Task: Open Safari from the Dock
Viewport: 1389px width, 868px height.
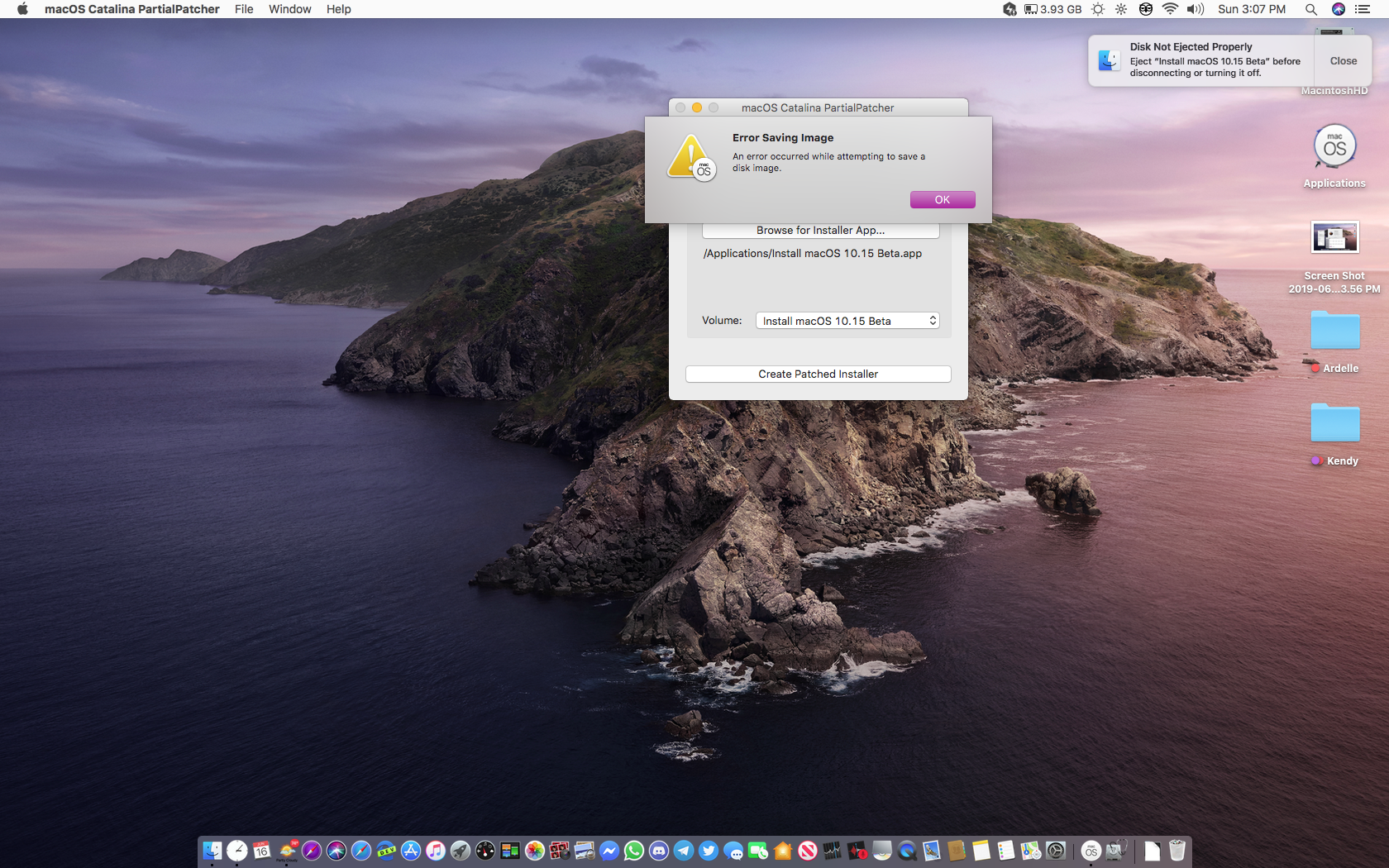Action: tap(361, 851)
